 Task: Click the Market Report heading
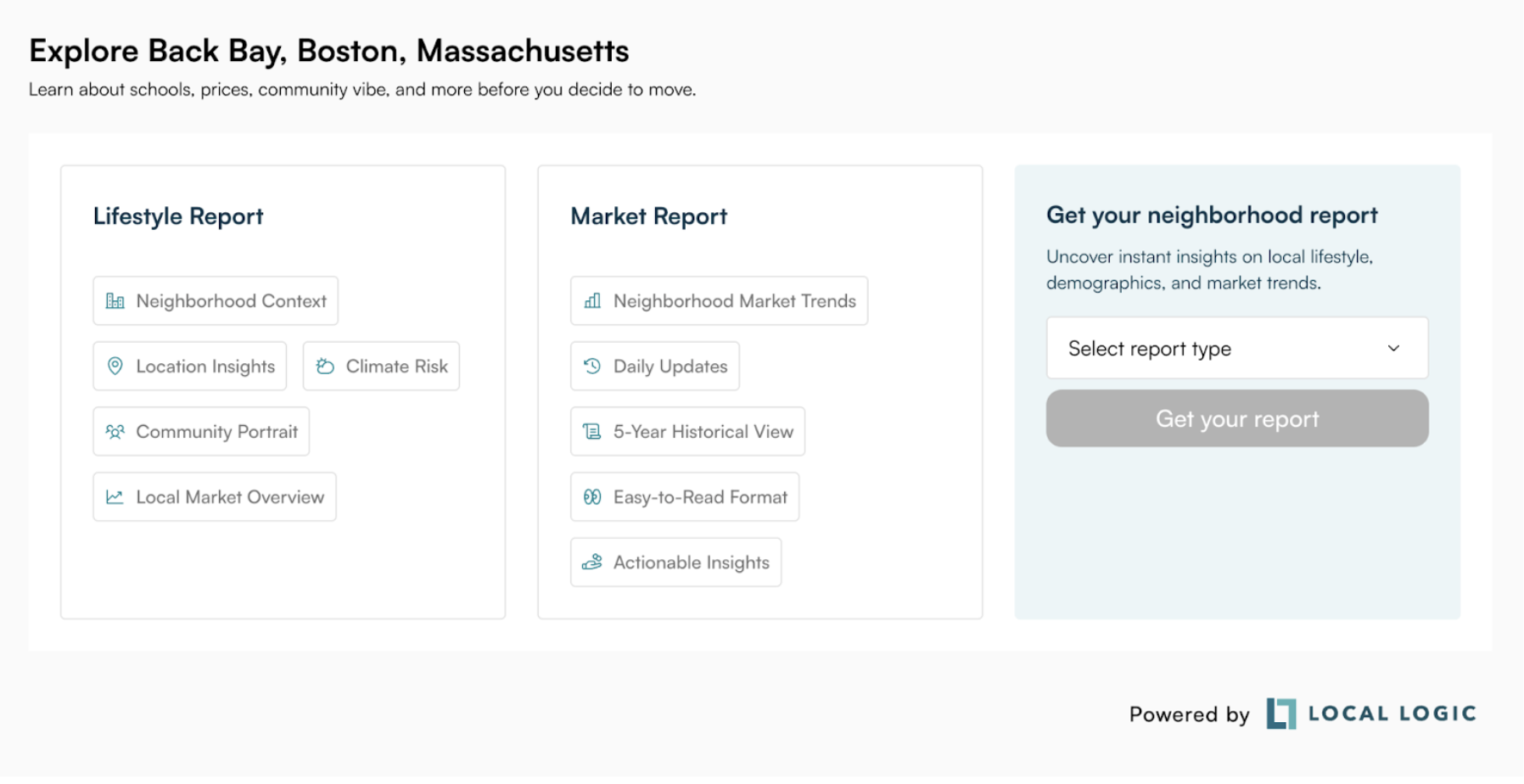648,216
